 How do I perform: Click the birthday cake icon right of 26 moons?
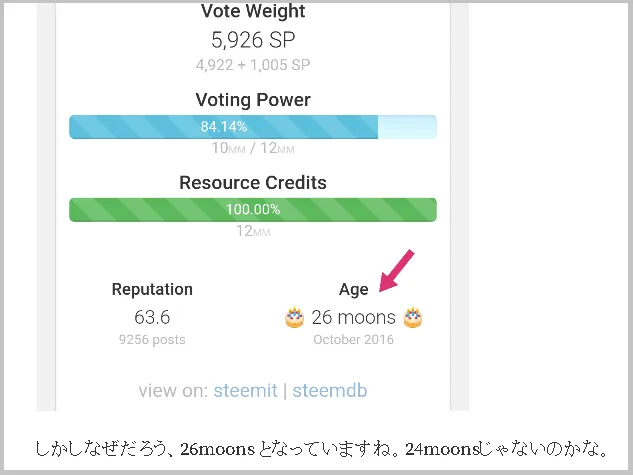pos(413,317)
